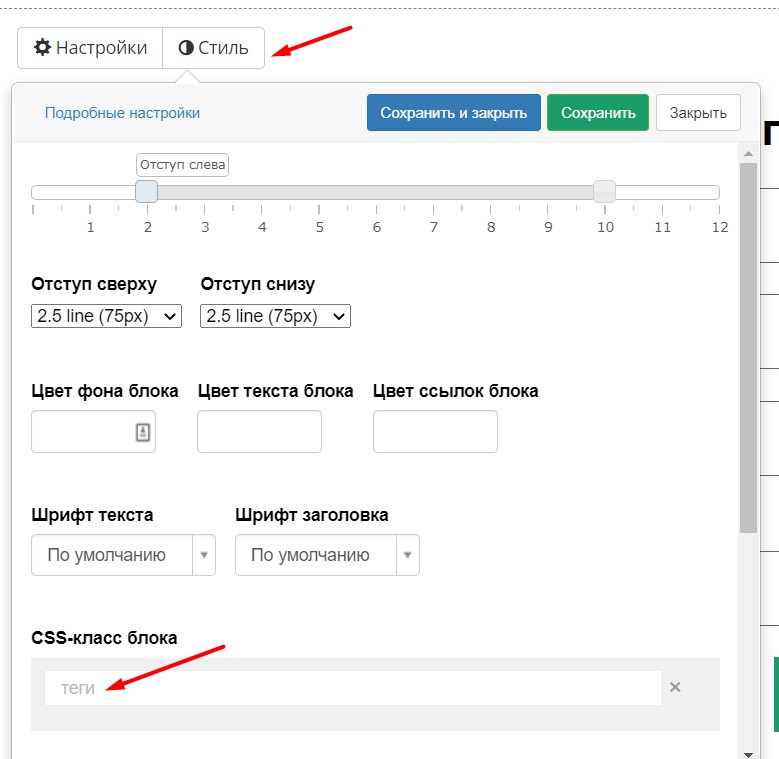Click the Цвет текста блока color field
Image resolution: width=779 pixels, height=759 pixels.
coord(259,431)
